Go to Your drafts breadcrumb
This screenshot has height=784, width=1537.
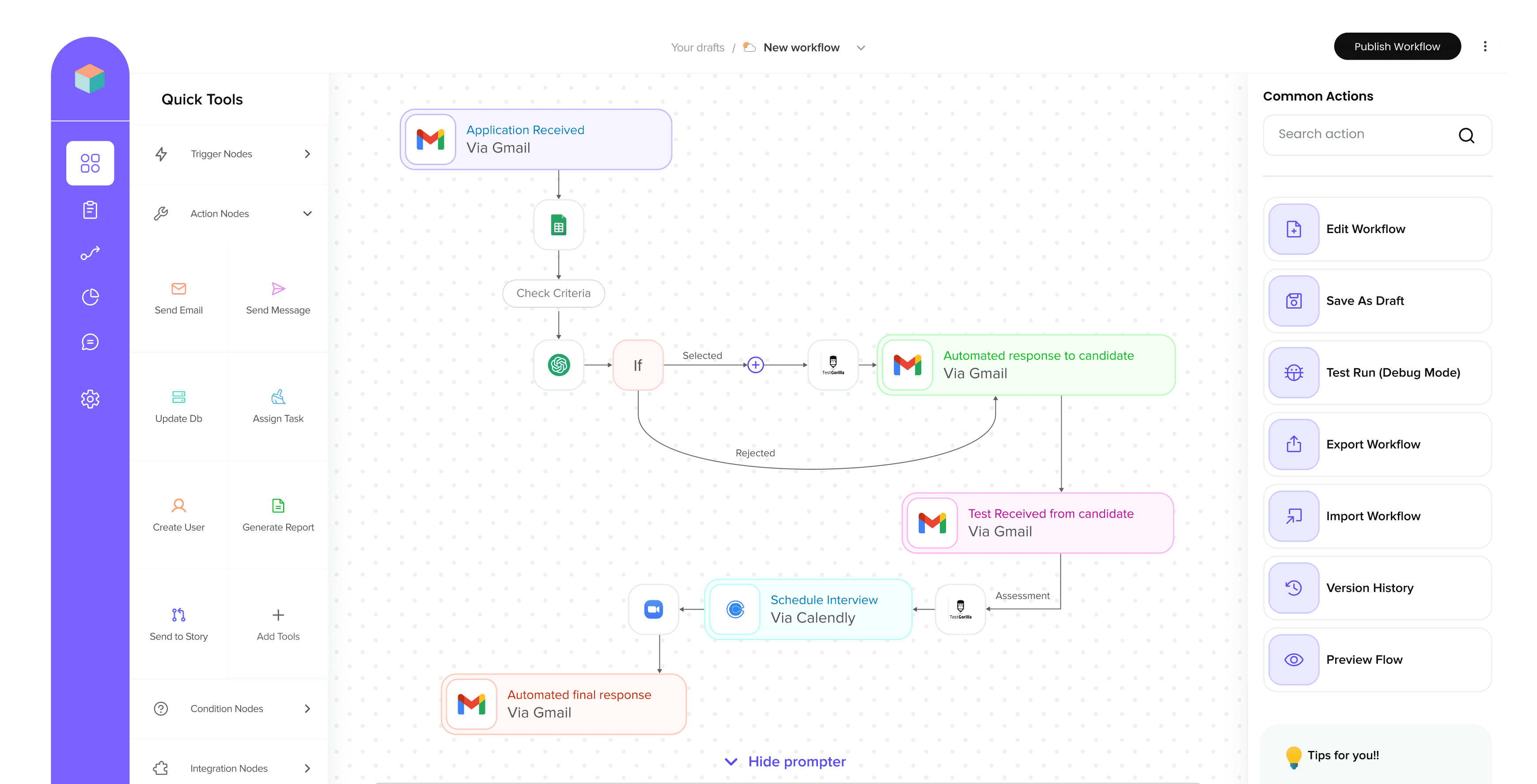click(x=697, y=47)
